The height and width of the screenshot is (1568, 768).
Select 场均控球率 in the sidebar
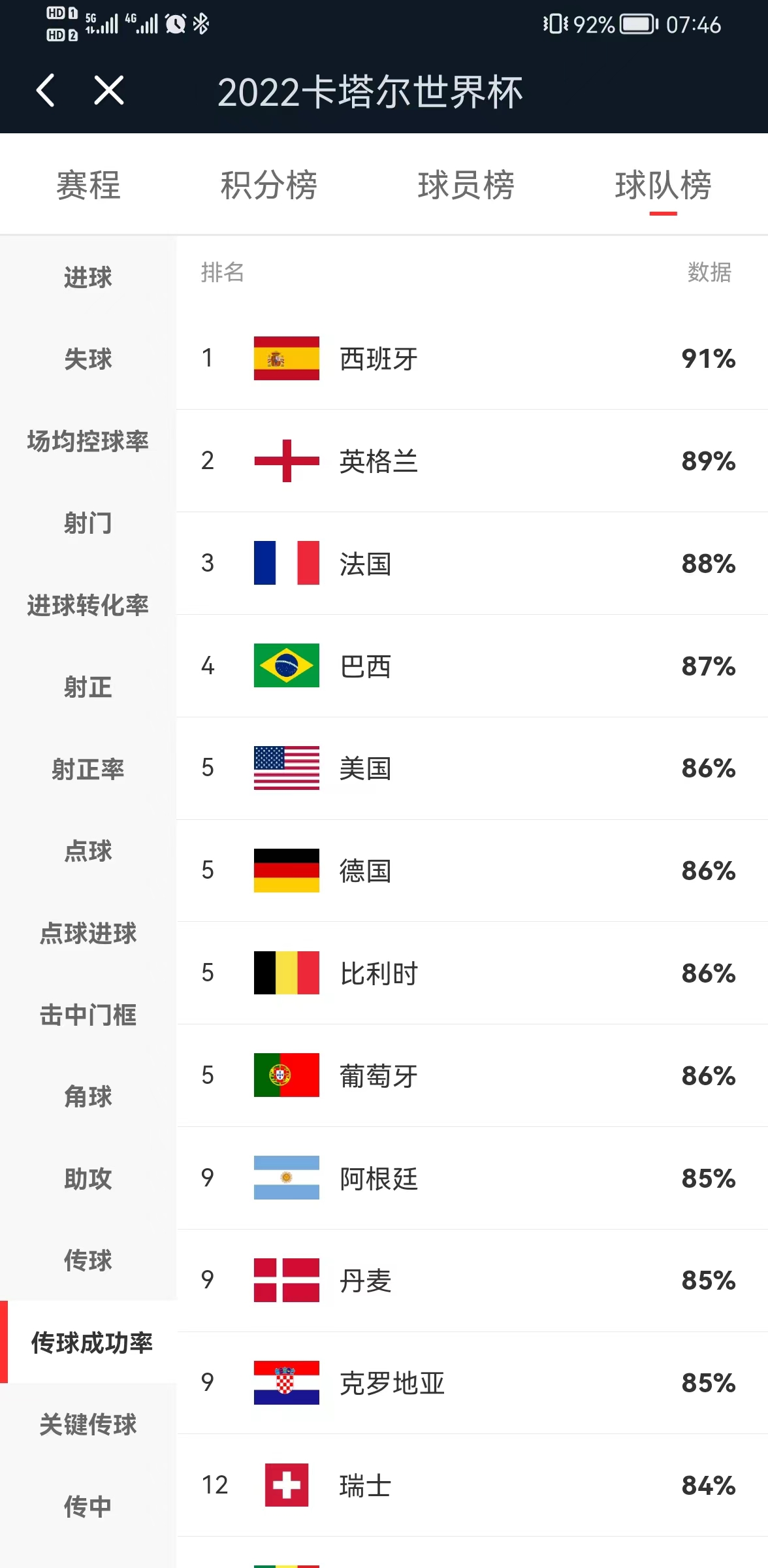tap(88, 441)
